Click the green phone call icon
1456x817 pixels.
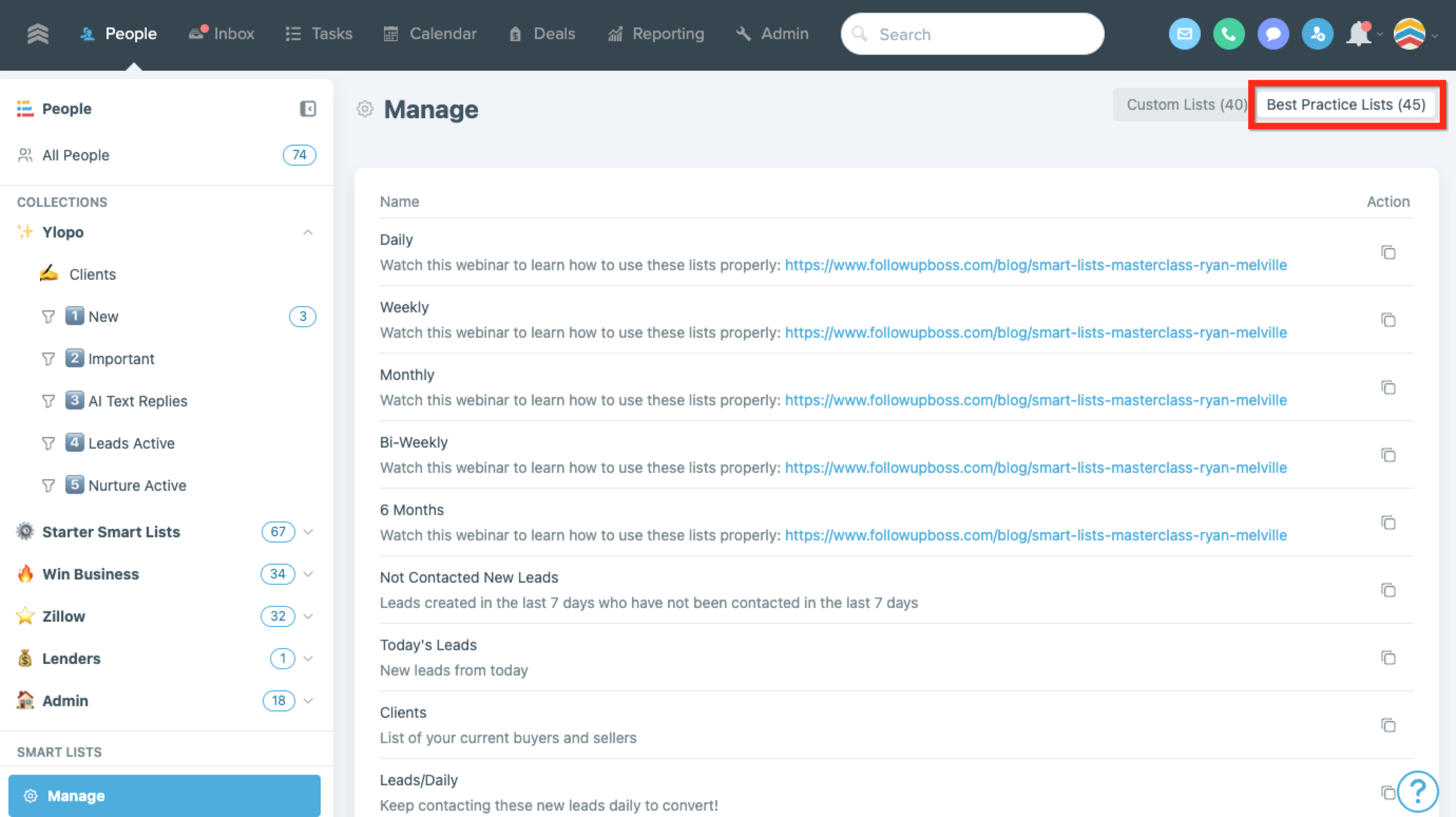1228,34
